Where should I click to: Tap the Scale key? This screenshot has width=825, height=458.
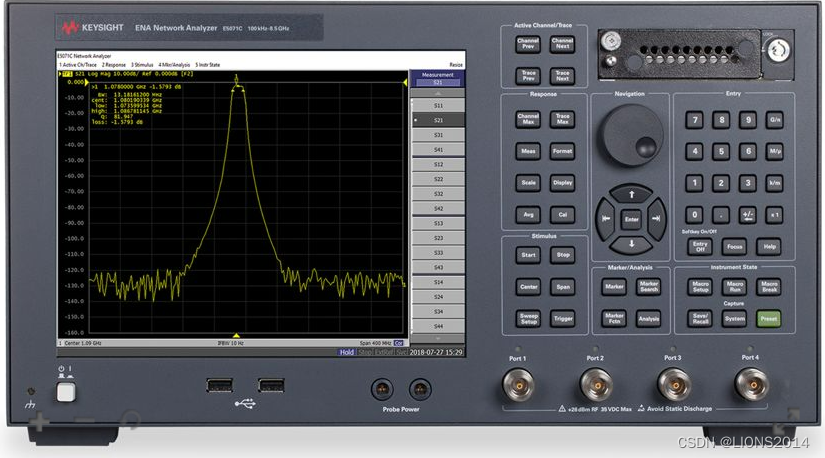[528, 183]
